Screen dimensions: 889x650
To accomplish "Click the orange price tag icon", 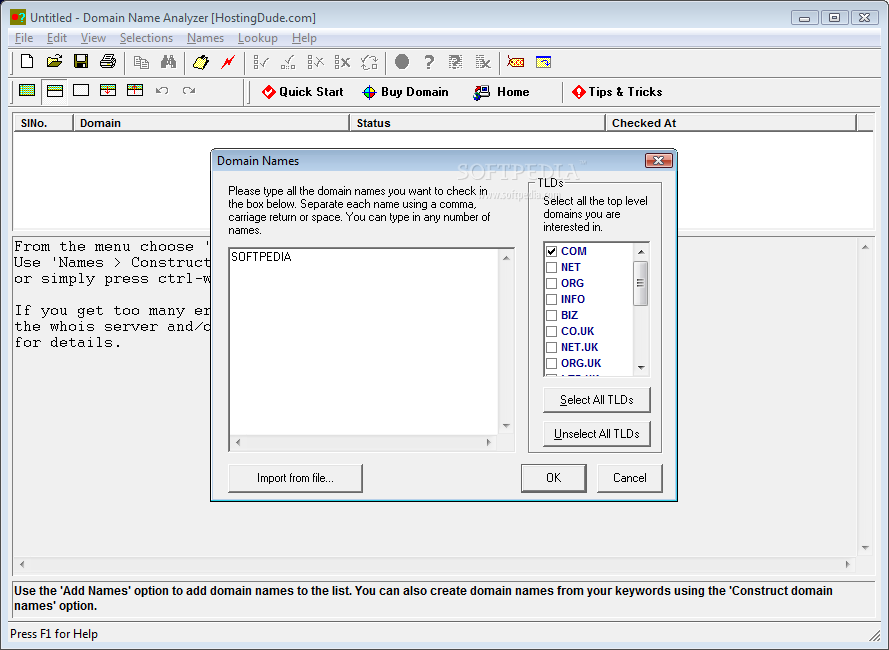I will click(515, 62).
